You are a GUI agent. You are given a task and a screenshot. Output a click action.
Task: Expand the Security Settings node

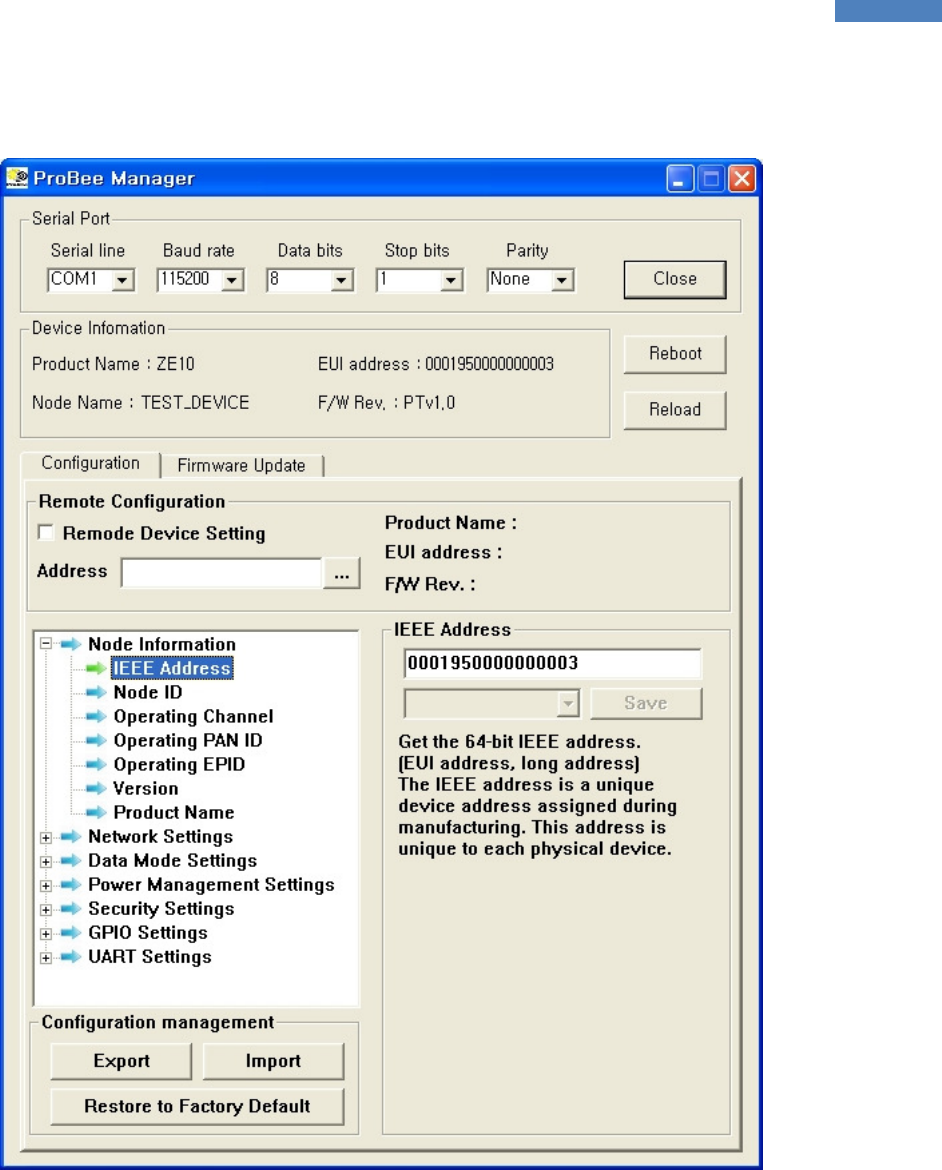[46, 910]
